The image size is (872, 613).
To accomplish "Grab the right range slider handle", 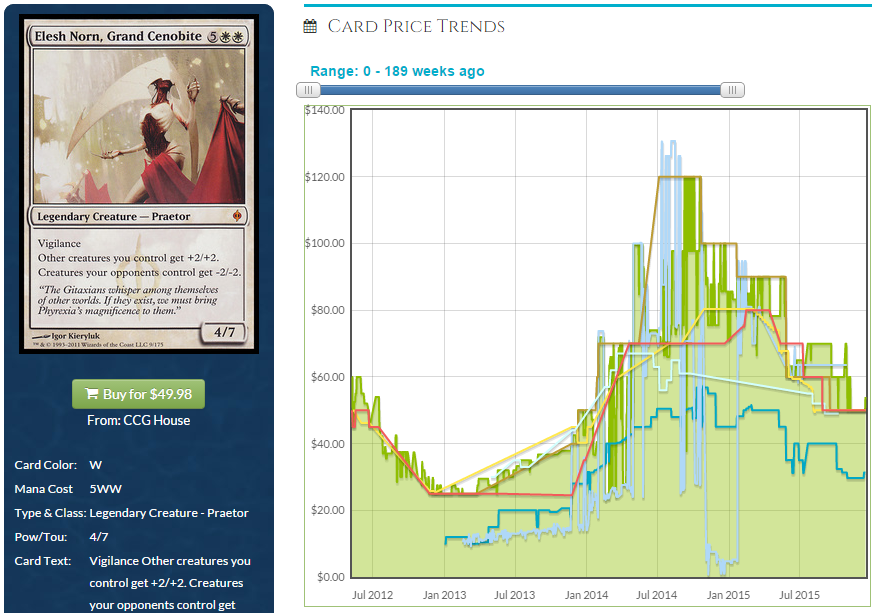I will pyautogui.click(x=732, y=90).
